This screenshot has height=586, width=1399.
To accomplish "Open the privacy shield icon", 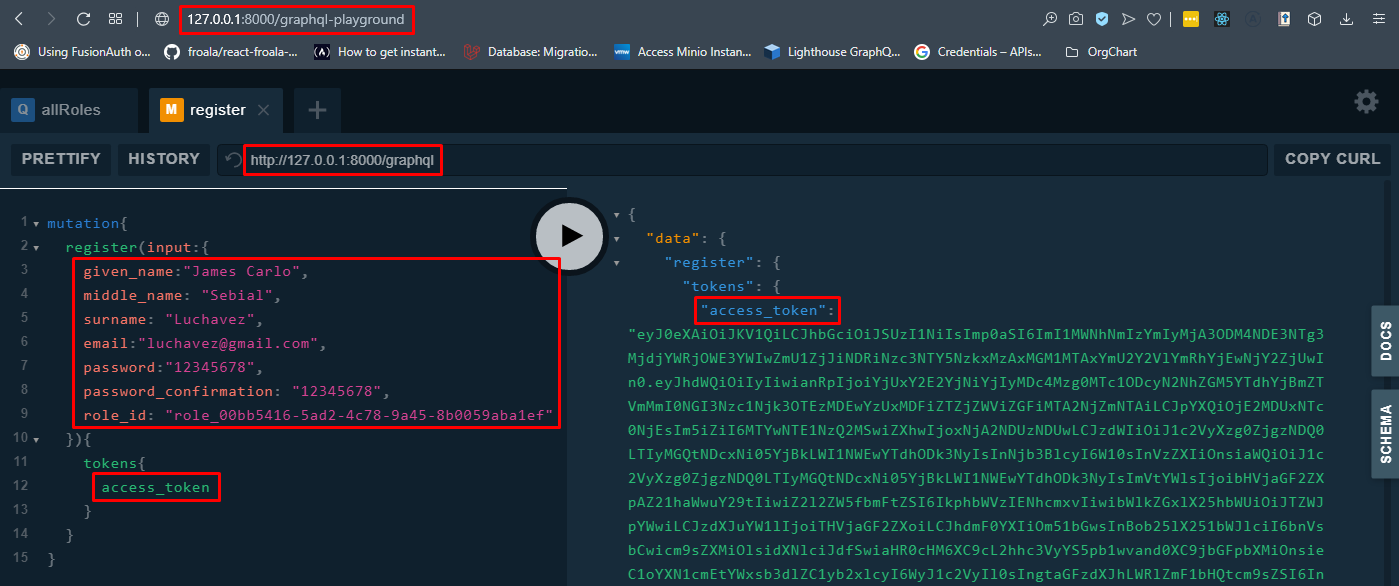I will pyautogui.click(x=1102, y=19).
